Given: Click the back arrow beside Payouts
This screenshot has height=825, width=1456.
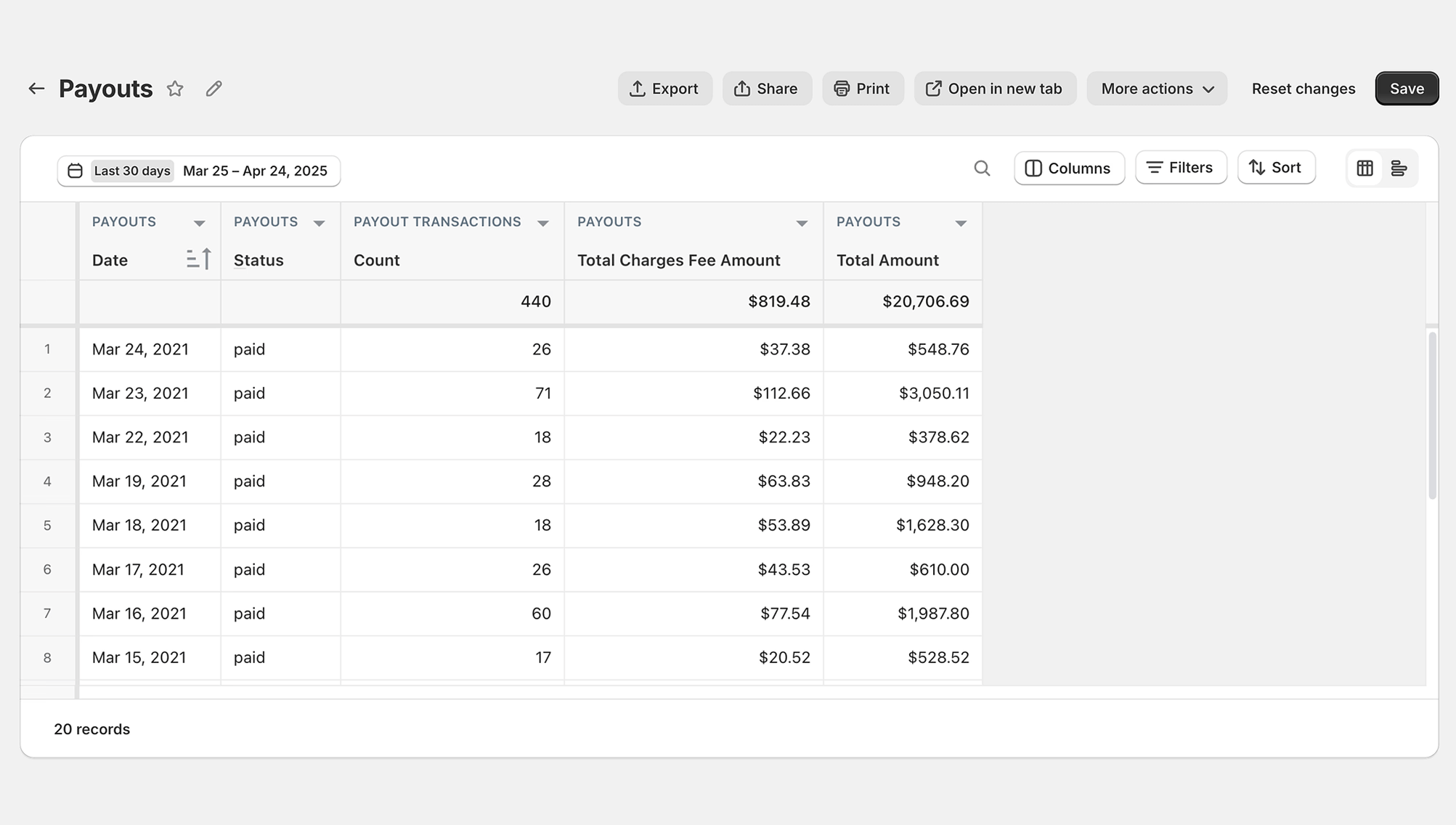Looking at the screenshot, I should click(36, 89).
